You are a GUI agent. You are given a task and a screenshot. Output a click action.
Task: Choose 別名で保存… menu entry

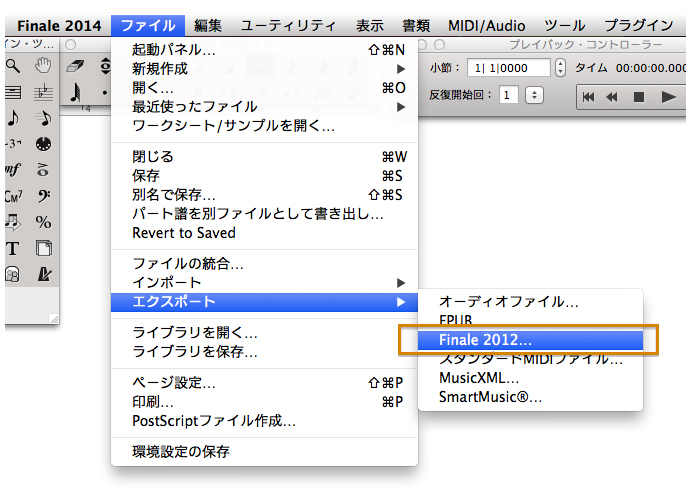point(265,195)
